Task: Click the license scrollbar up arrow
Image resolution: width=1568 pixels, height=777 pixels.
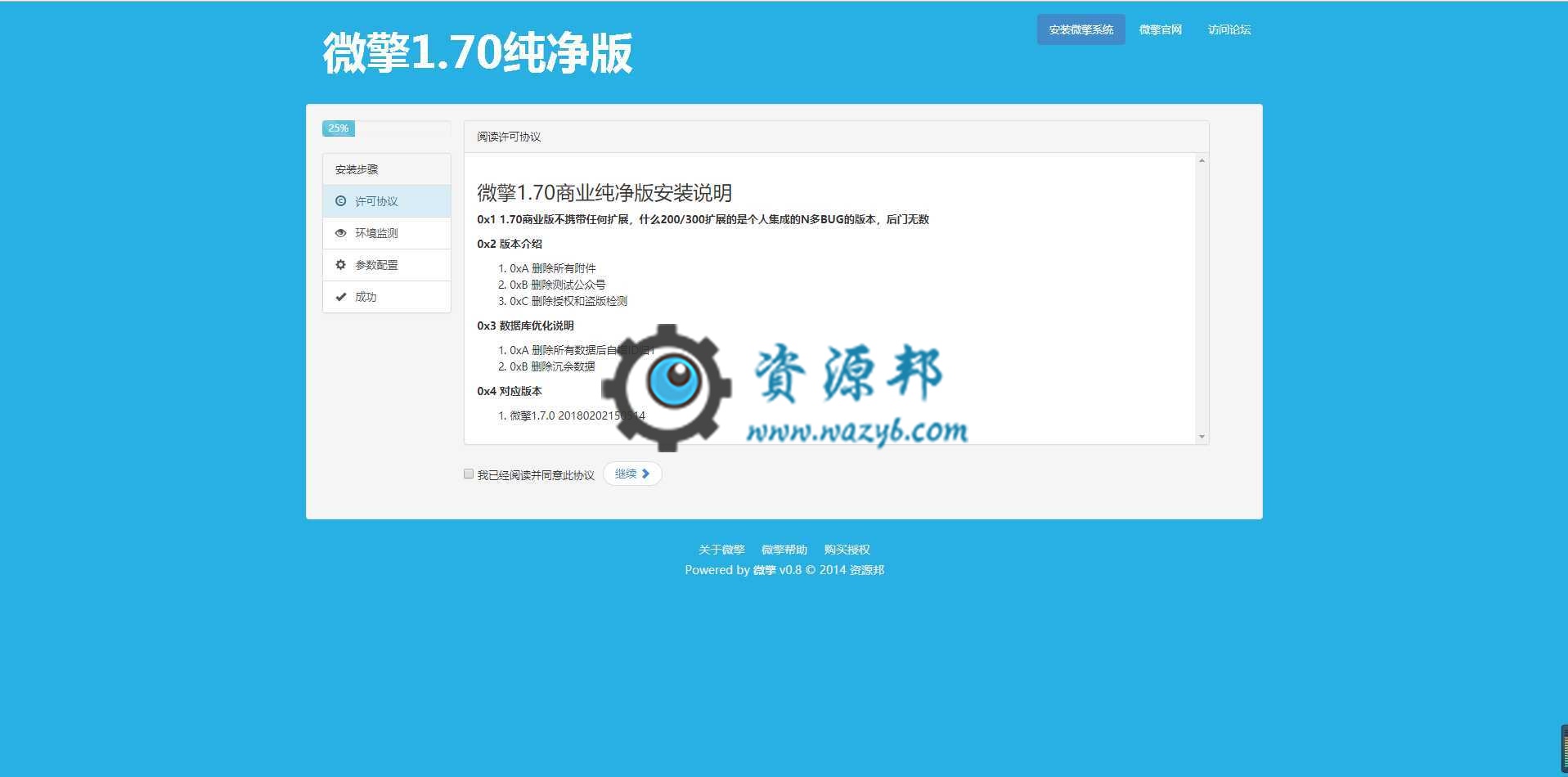Action: (1202, 160)
